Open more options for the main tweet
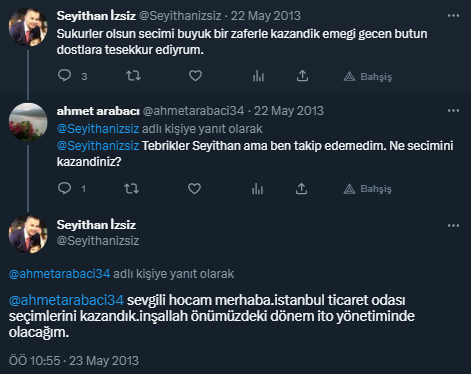The height and width of the screenshot is (374, 471). click(453, 226)
